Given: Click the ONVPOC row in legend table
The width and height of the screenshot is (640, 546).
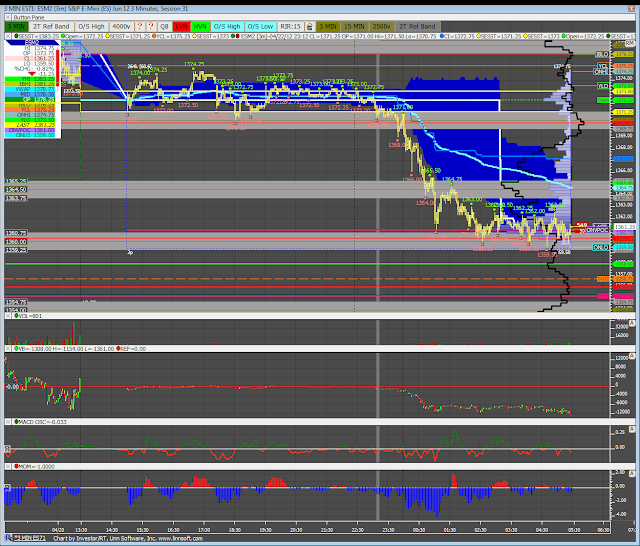Looking at the screenshot, I should (x=30, y=130).
